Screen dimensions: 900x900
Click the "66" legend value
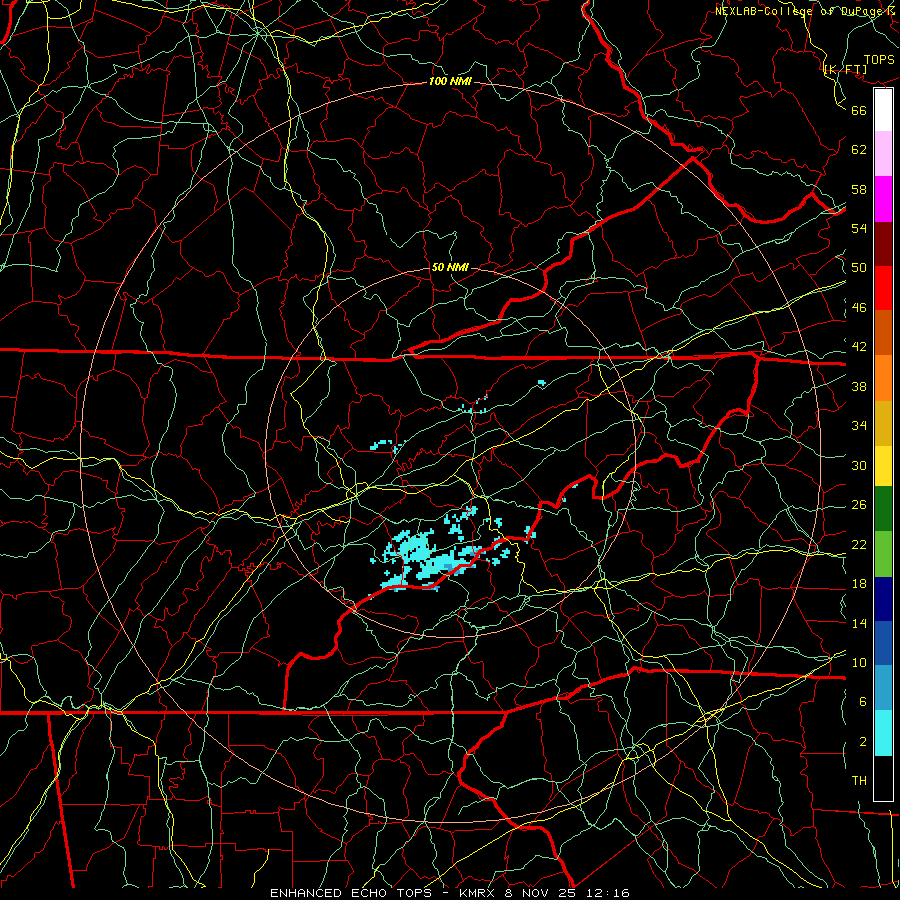click(x=859, y=110)
